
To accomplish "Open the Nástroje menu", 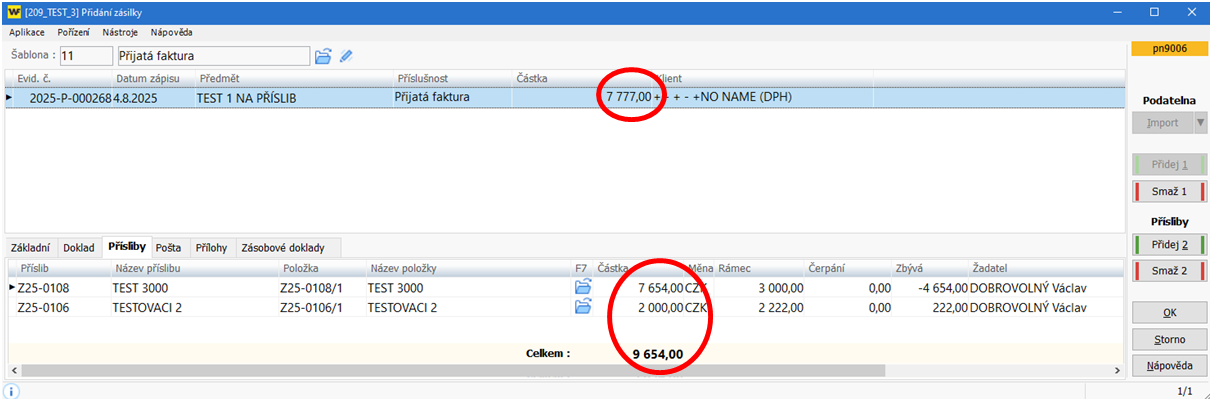I will tap(120, 32).
